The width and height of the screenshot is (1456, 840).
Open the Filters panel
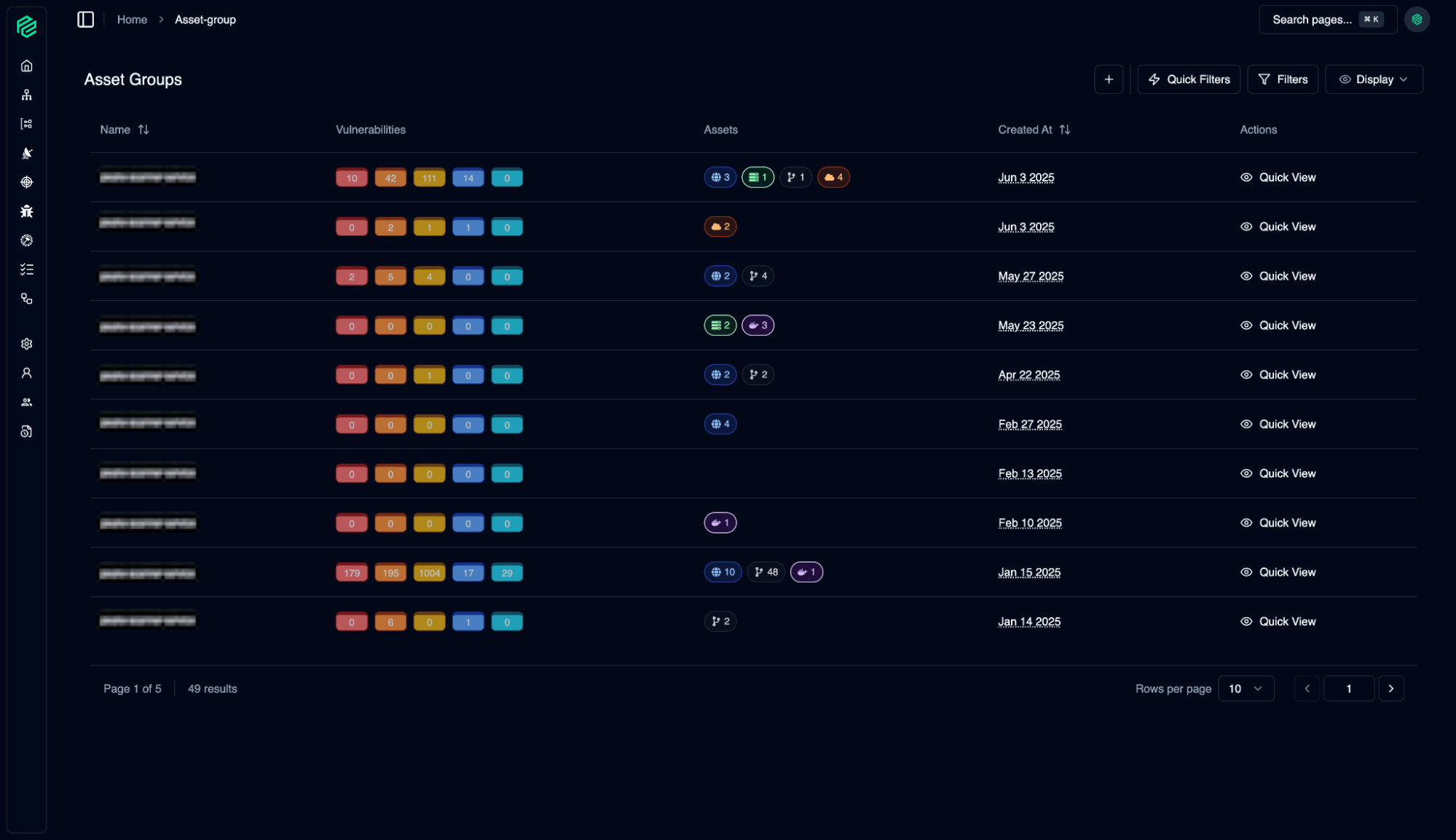click(x=1282, y=79)
